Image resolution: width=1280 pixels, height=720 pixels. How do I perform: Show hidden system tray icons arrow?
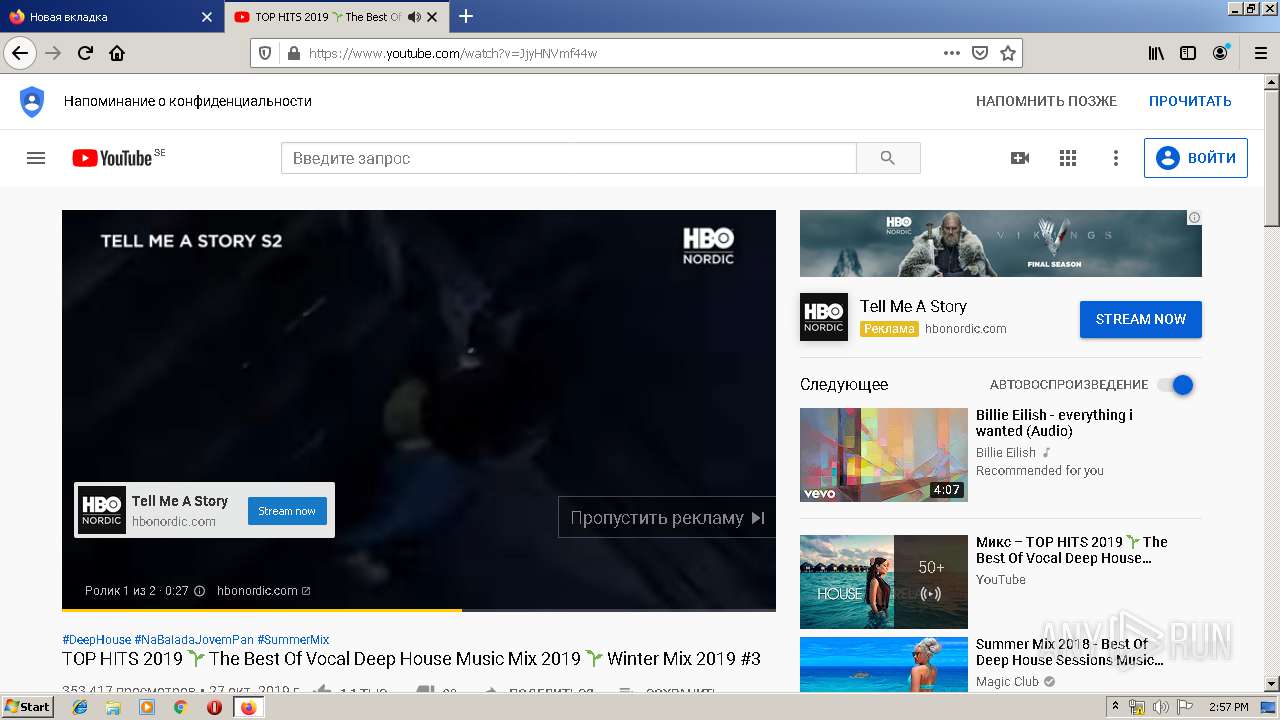[1115, 706]
